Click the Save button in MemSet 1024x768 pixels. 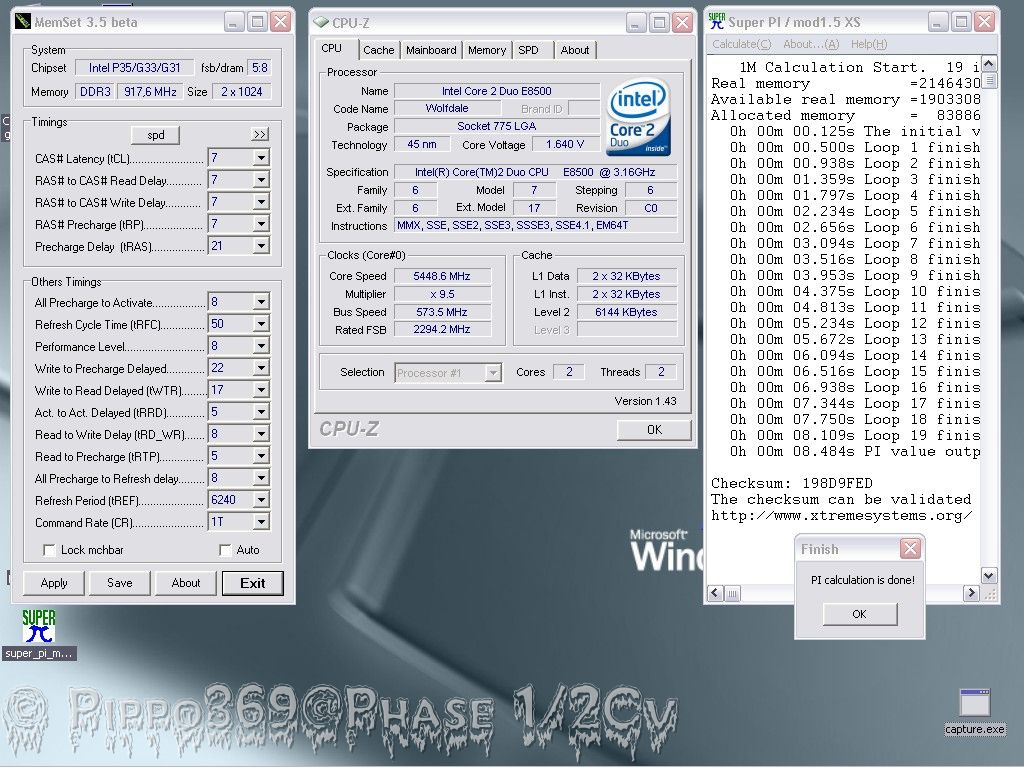(120, 583)
